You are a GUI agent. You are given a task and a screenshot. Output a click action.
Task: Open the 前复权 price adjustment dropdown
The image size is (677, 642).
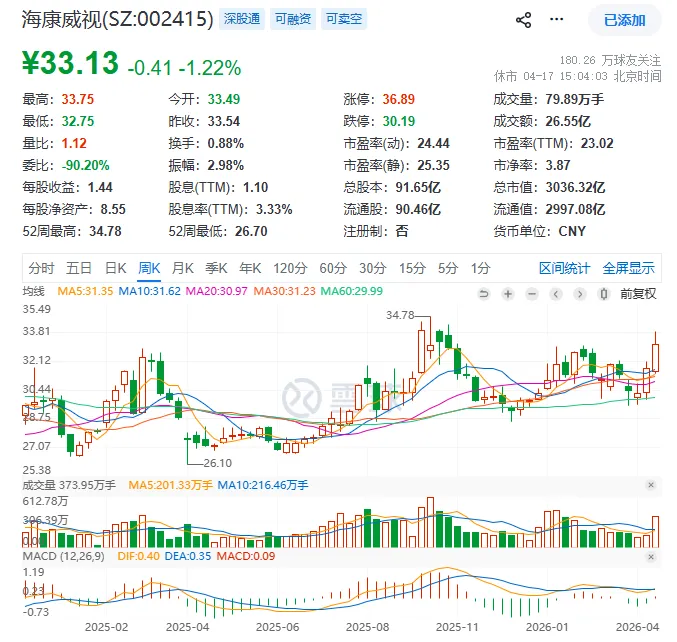638,294
